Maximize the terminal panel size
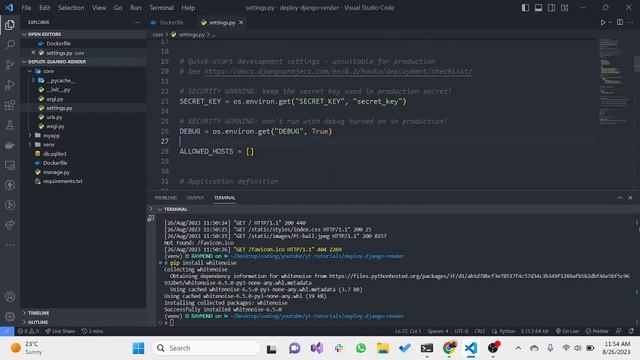Image resolution: width=640 pixels, height=360 pixels. point(620,198)
